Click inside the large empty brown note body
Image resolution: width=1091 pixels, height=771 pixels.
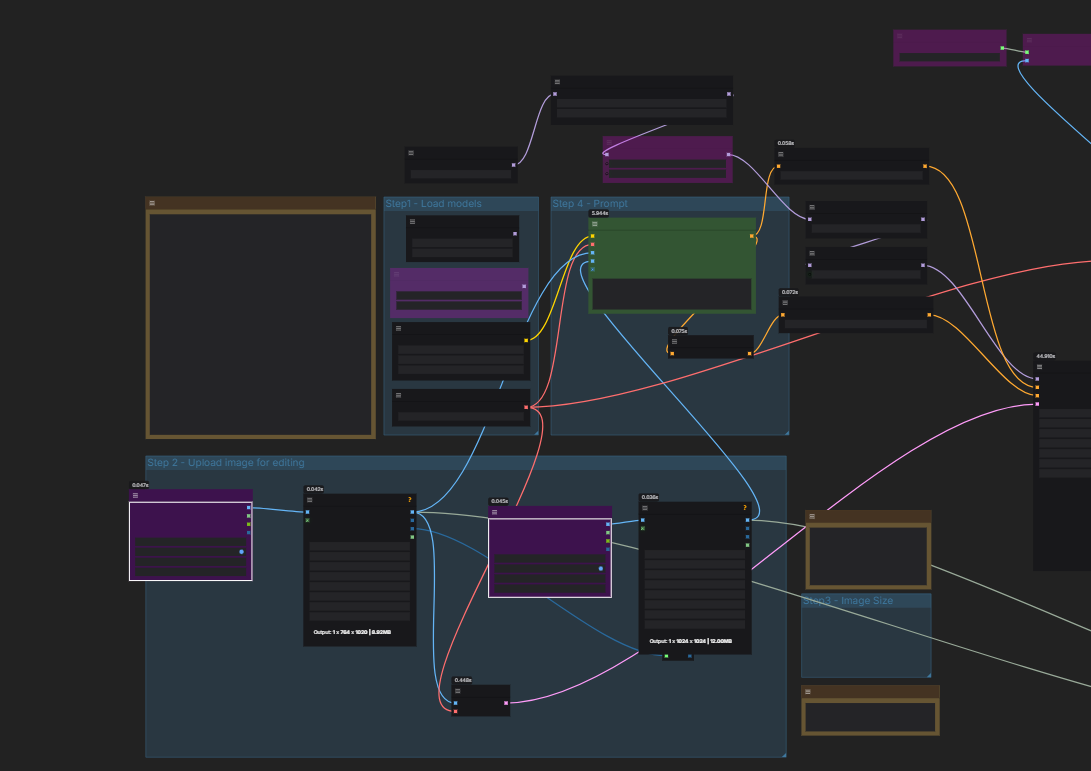pyautogui.click(x=260, y=324)
